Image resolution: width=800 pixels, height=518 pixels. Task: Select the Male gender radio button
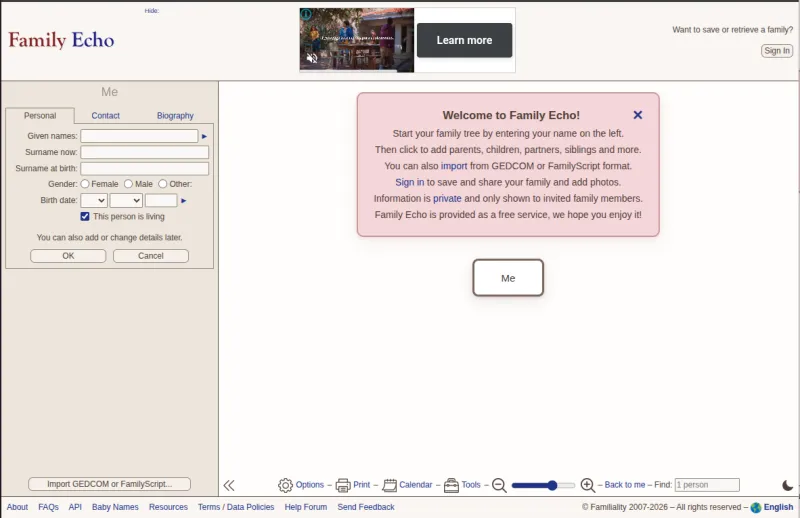tap(128, 184)
